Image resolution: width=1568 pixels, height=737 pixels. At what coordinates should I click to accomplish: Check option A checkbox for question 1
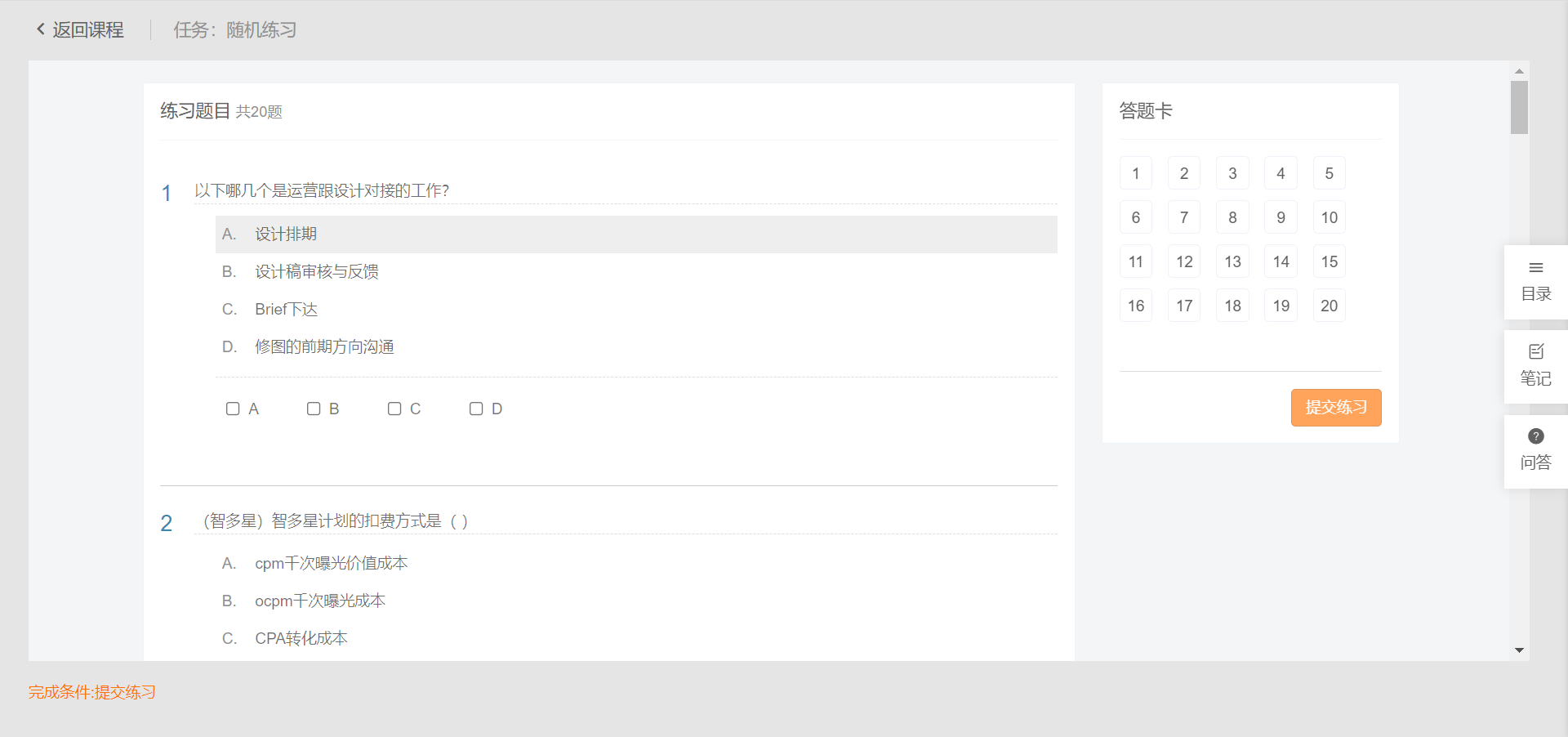[x=233, y=409]
